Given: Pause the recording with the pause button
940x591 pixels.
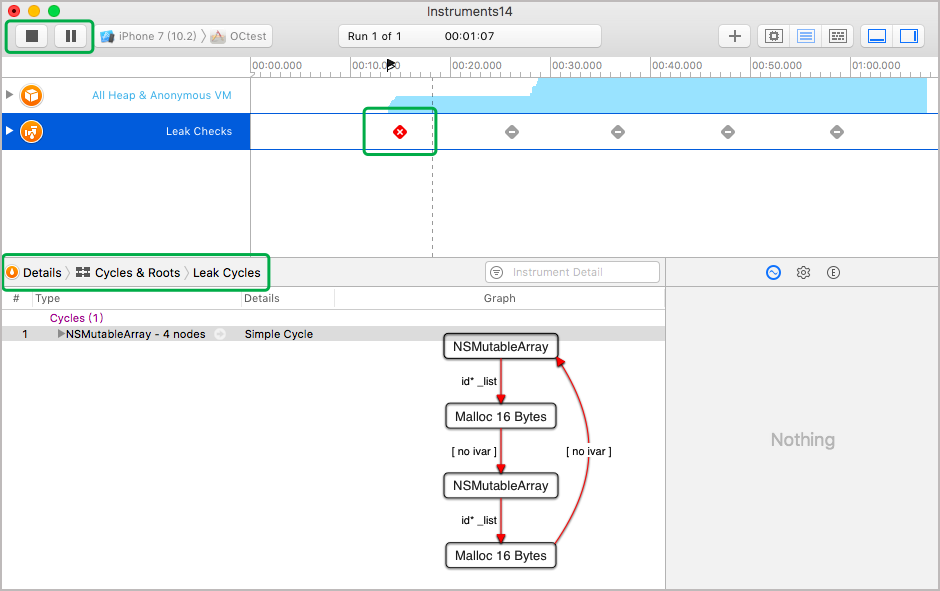Looking at the screenshot, I should pyautogui.click(x=70, y=36).
